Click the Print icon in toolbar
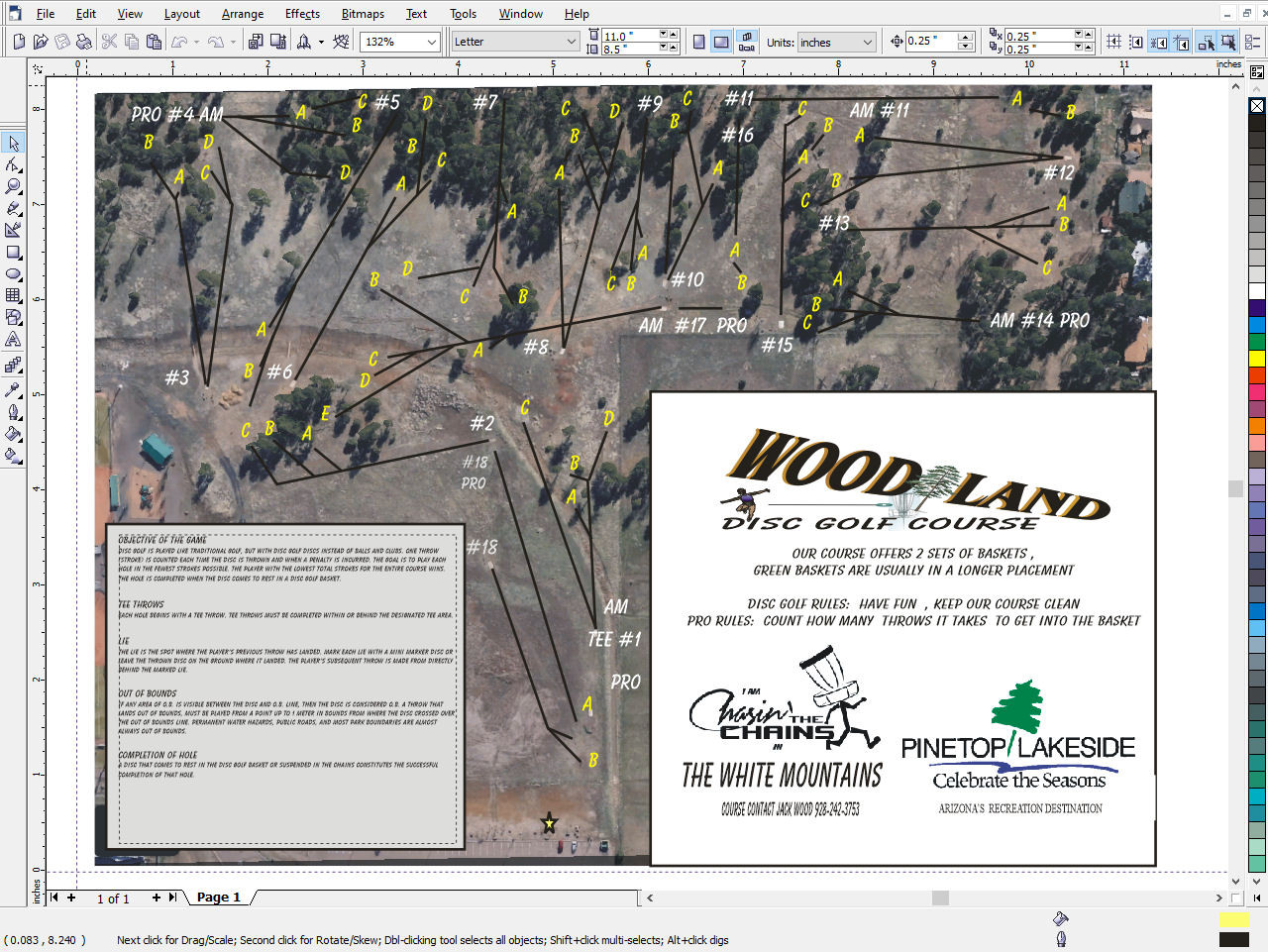The image size is (1268, 952). click(x=84, y=42)
